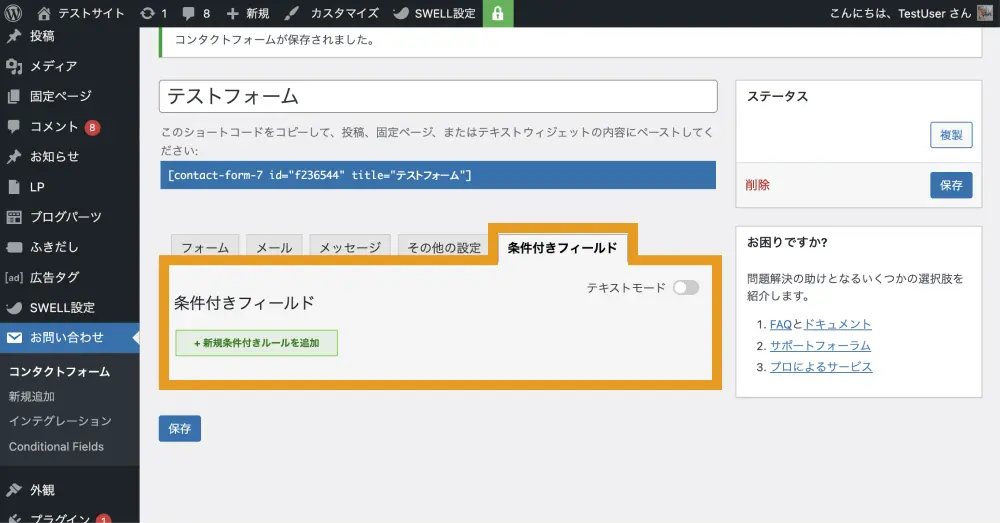The height and width of the screenshot is (523, 1000).
Task: Click the WordPress logo icon
Action: [14, 14]
